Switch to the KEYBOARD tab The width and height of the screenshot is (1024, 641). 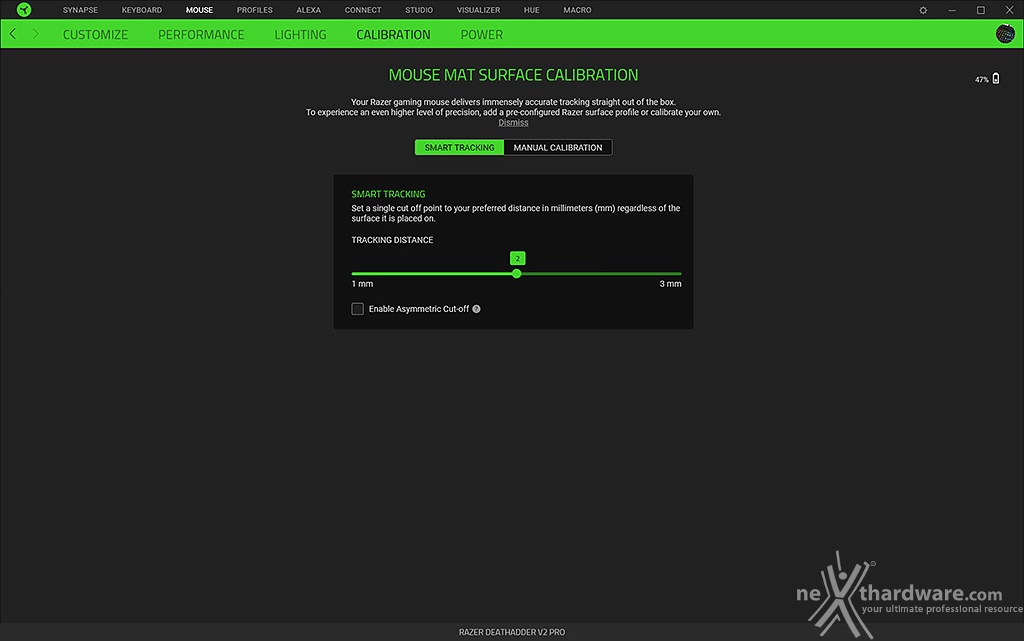(x=142, y=10)
